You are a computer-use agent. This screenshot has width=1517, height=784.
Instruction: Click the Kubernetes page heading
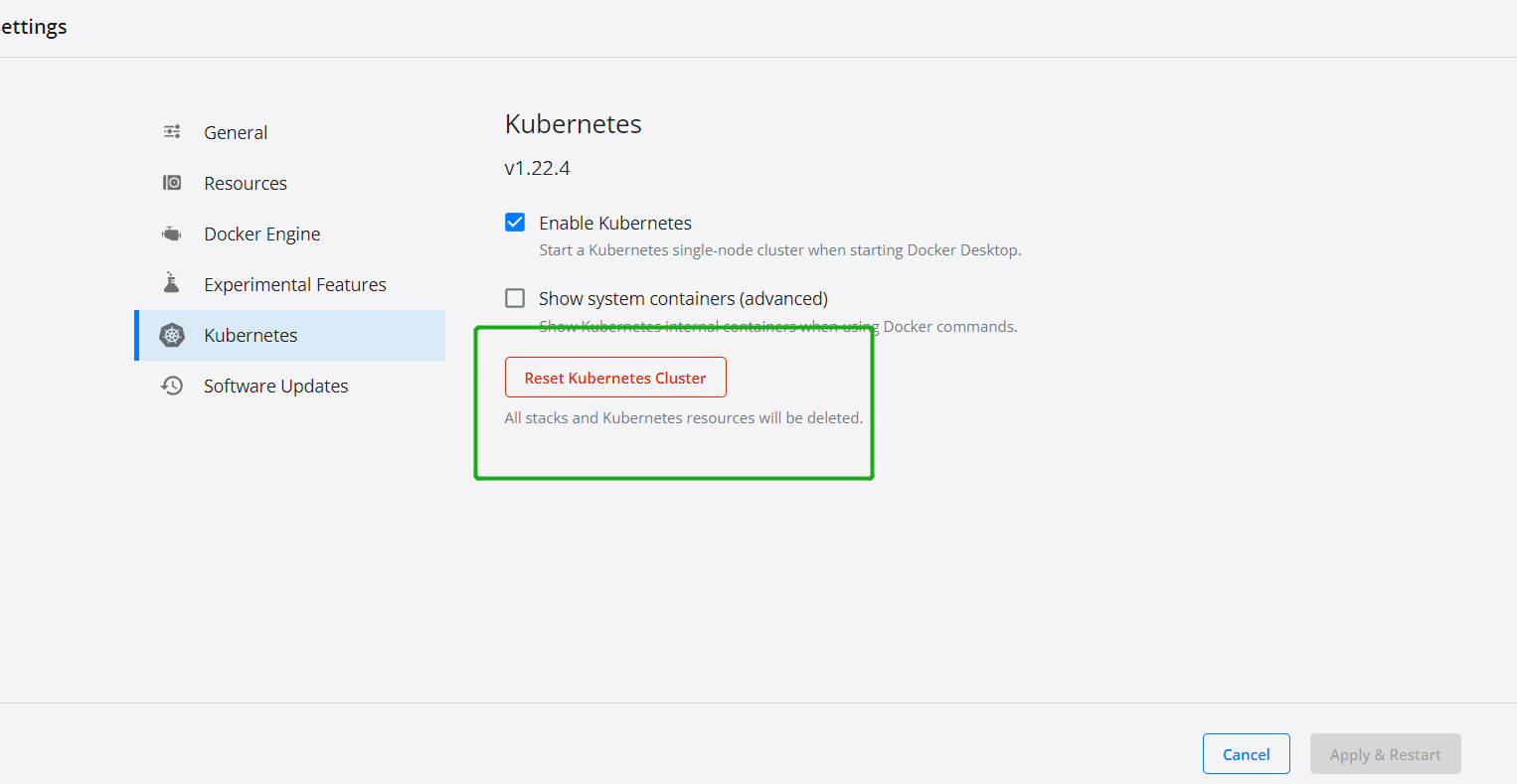click(573, 123)
